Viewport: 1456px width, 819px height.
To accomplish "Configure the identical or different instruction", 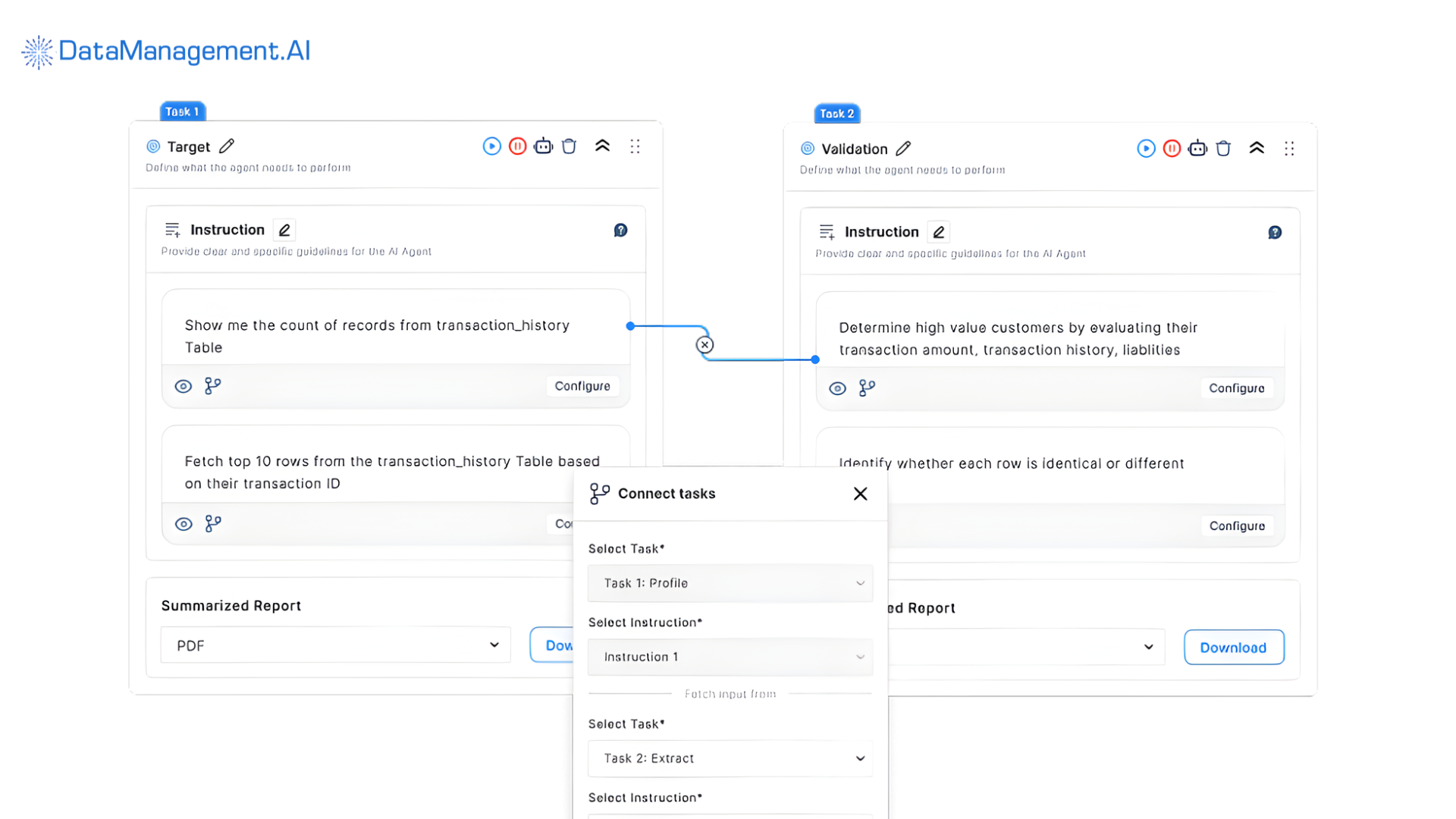I will point(1237,526).
